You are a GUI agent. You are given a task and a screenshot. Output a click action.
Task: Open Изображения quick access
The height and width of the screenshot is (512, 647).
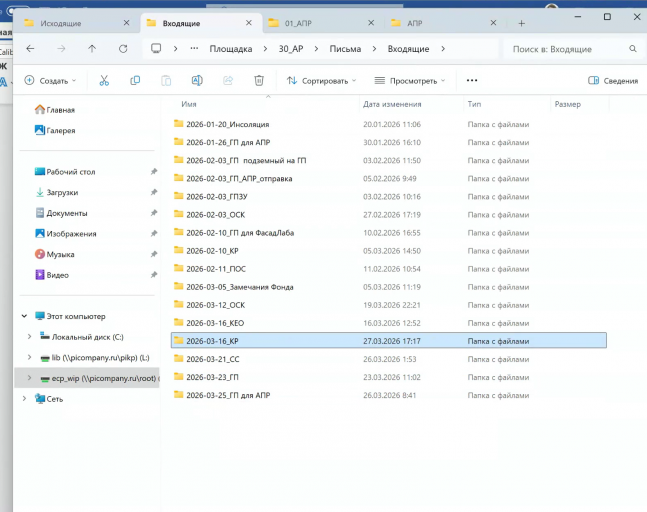click(66, 234)
